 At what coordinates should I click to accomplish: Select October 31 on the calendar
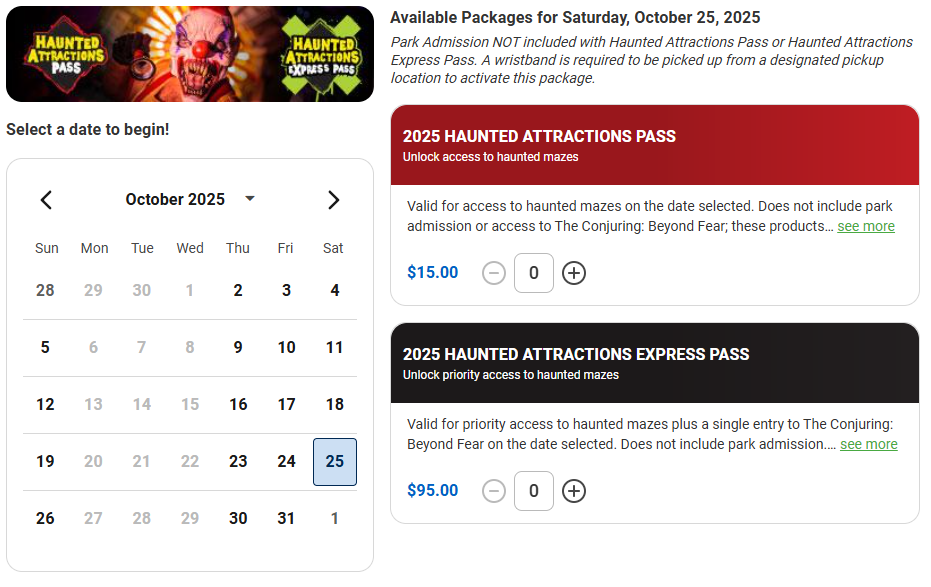coord(287,518)
